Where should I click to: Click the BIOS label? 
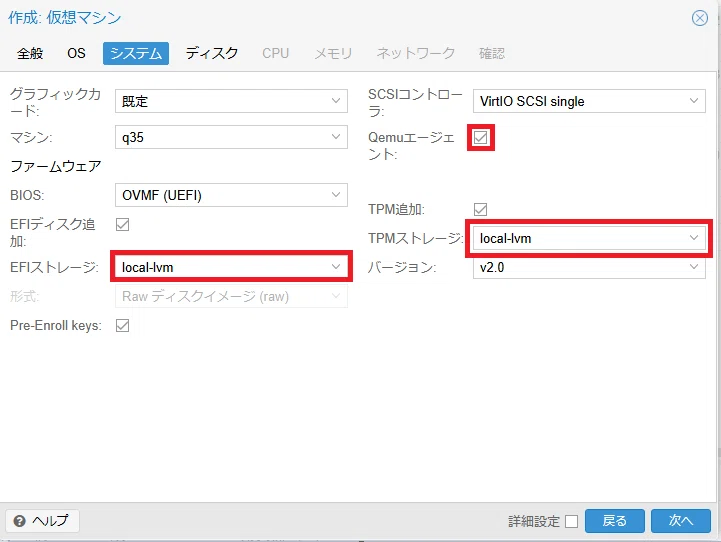(27, 195)
